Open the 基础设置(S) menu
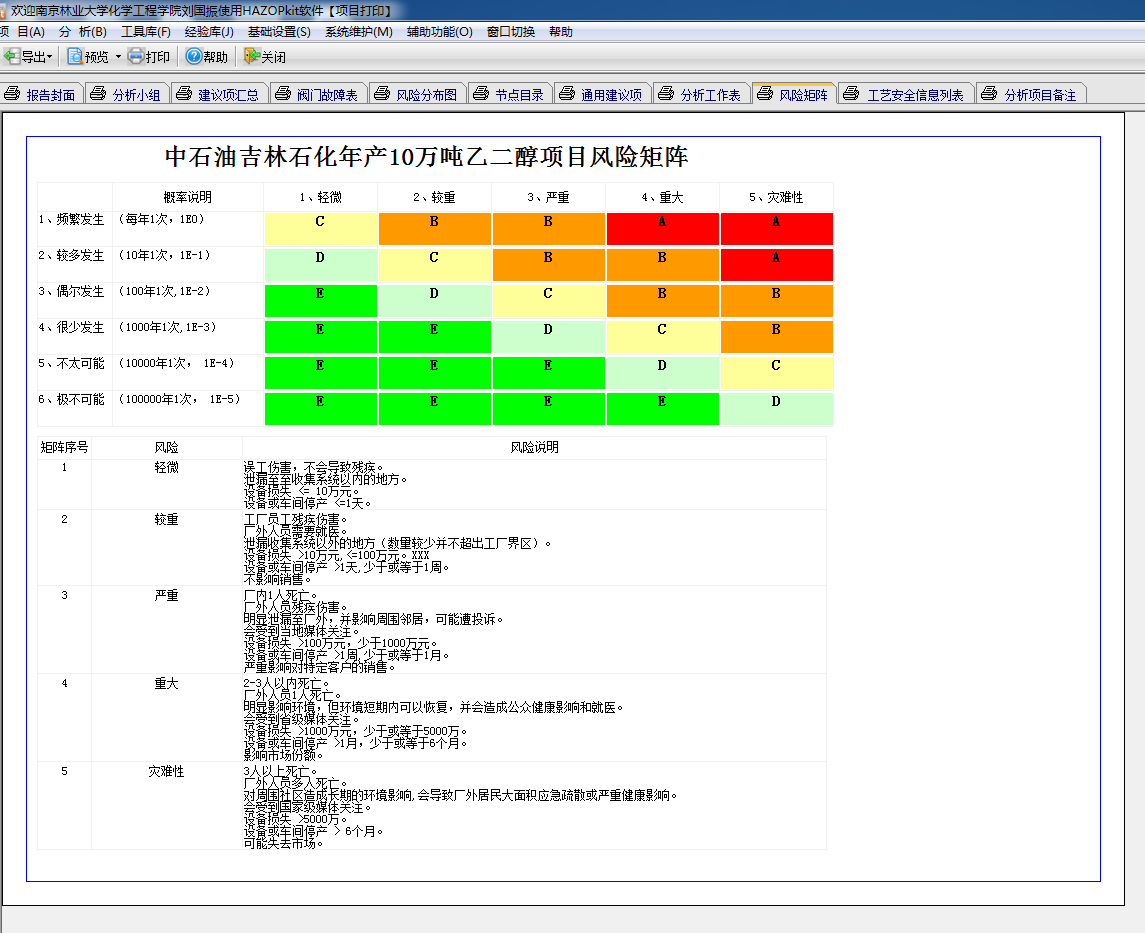 click(x=279, y=31)
